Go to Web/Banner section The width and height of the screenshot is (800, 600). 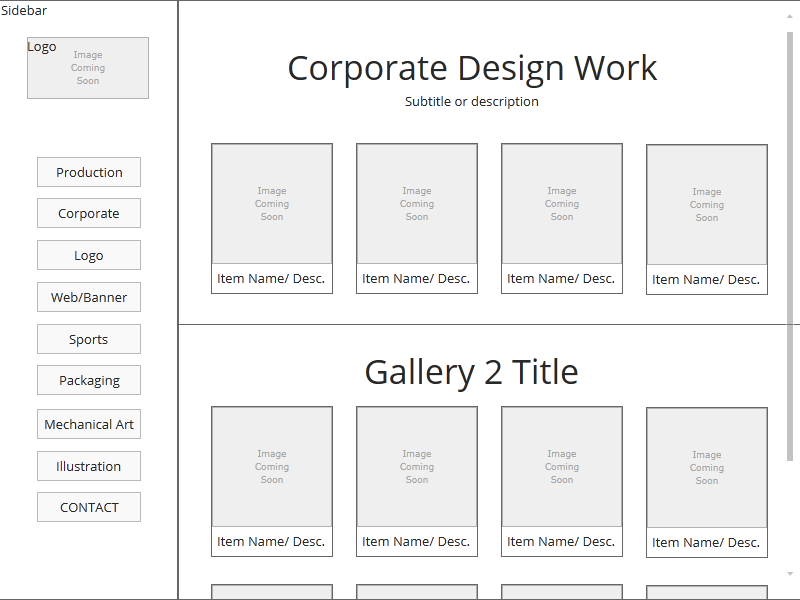89,297
